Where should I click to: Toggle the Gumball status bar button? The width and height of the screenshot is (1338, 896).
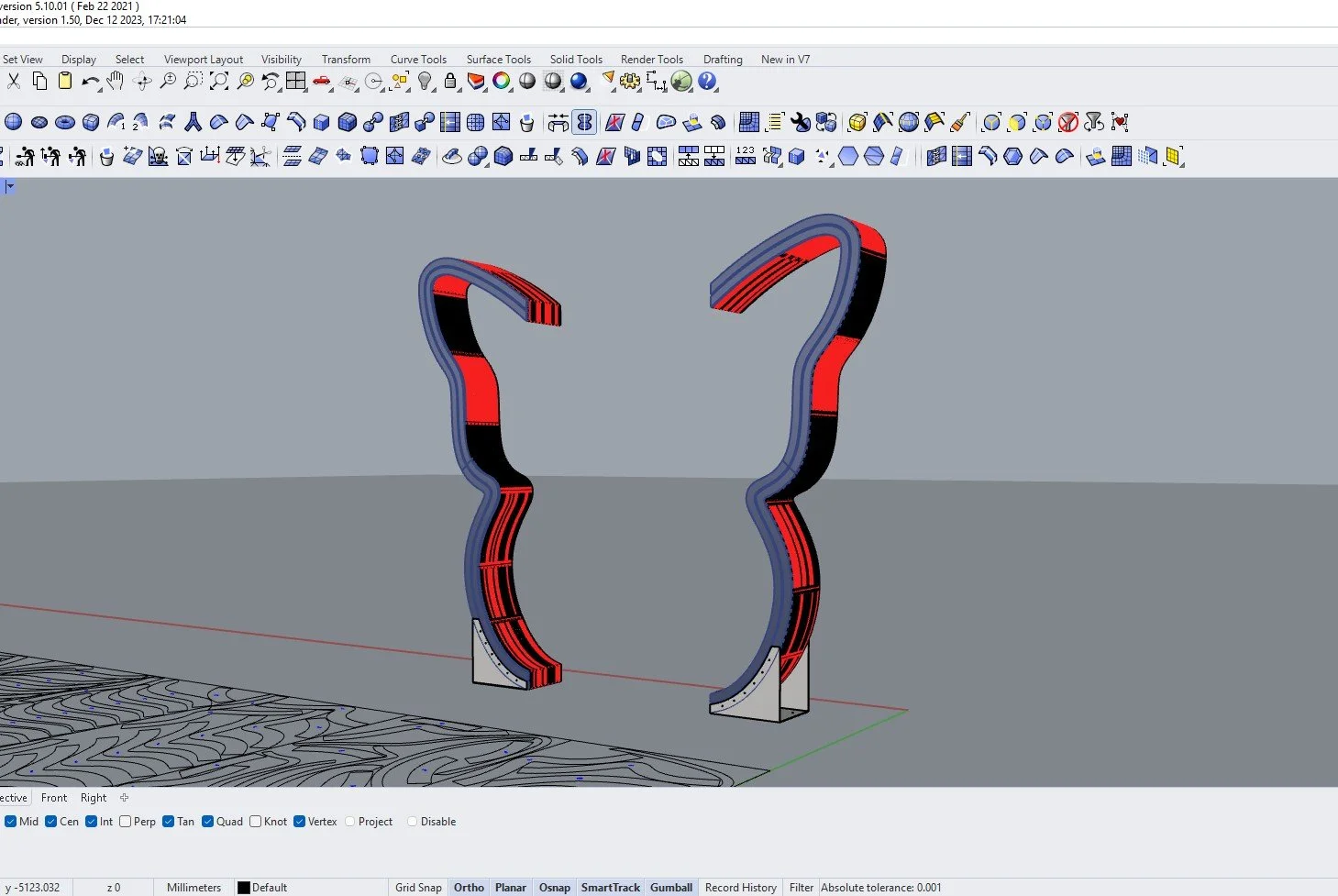click(x=671, y=888)
